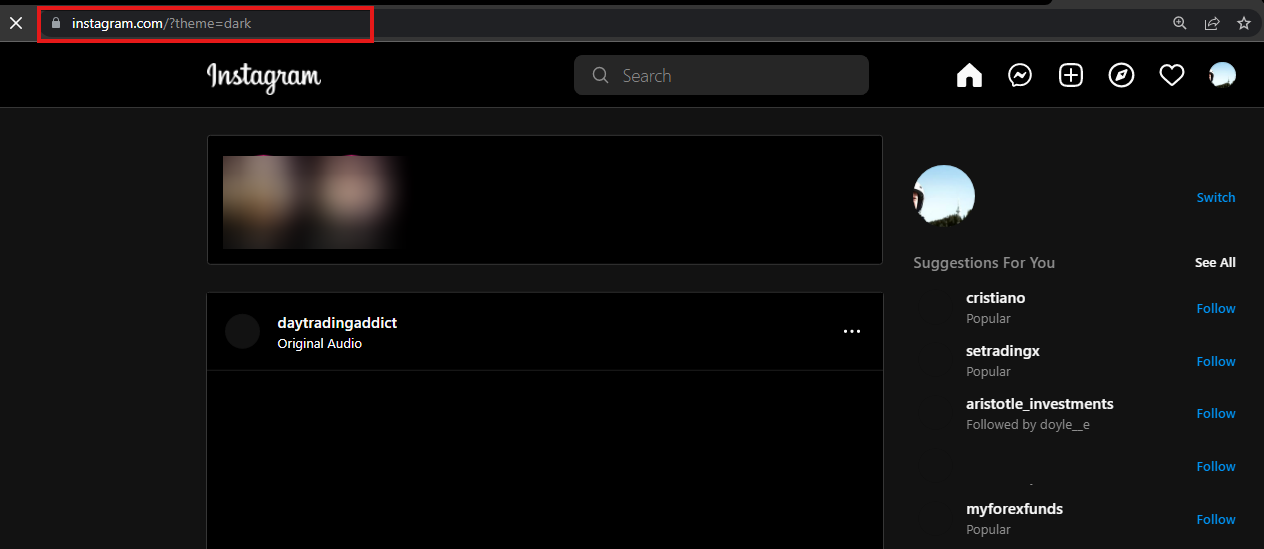Viewport: 1264px width, 549px height.
Task: Open daytradingaddict profile from post header
Action: (337, 323)
